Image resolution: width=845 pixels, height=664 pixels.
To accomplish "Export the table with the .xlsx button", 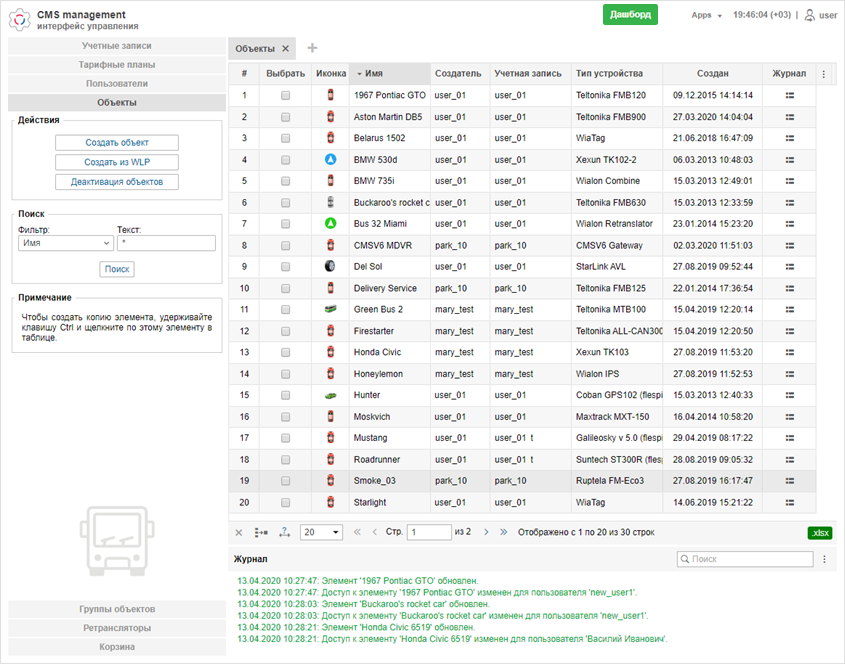I will pyautogui.click(x=821, y=533).
